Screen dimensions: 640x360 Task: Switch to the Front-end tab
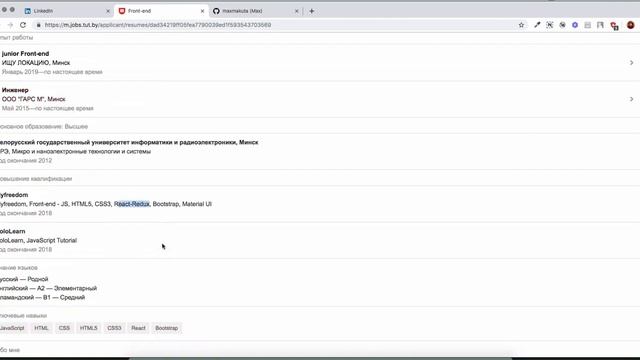(x=162, y=11)
